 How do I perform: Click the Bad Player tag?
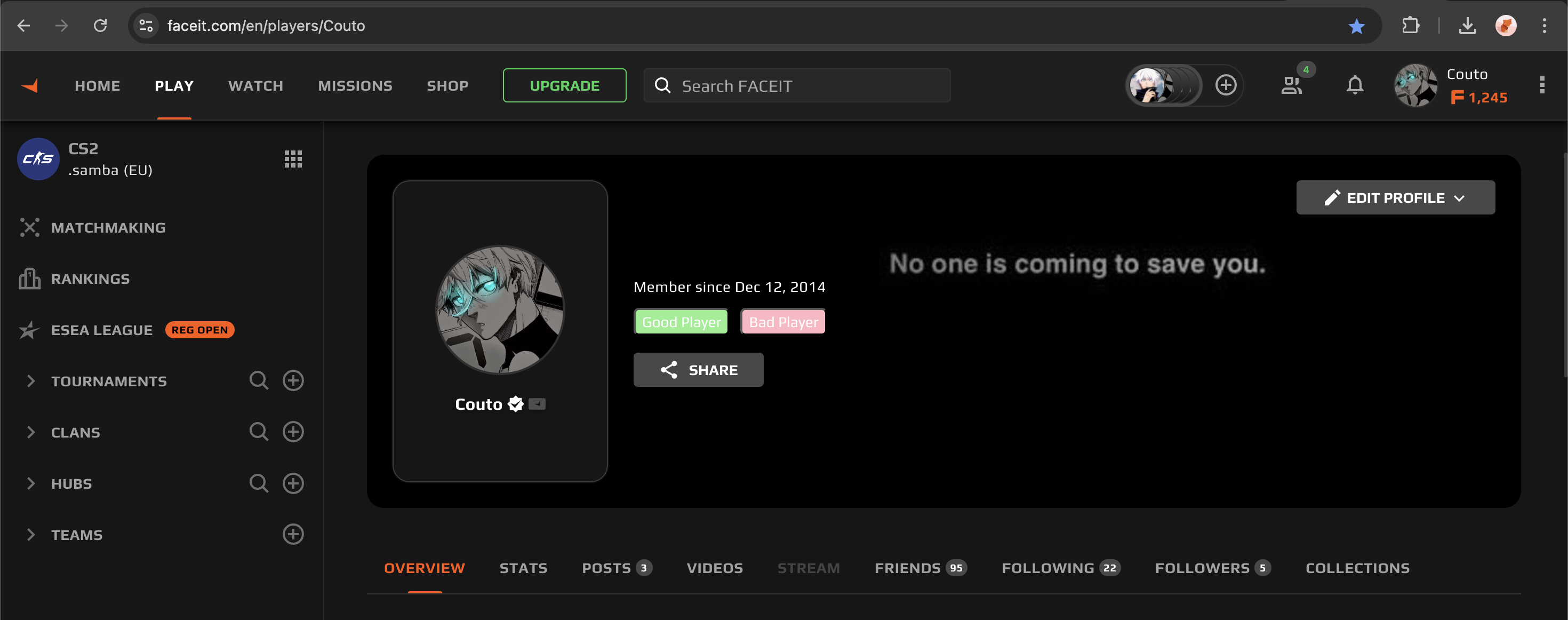pyautogui.click(x=783, y=322)
